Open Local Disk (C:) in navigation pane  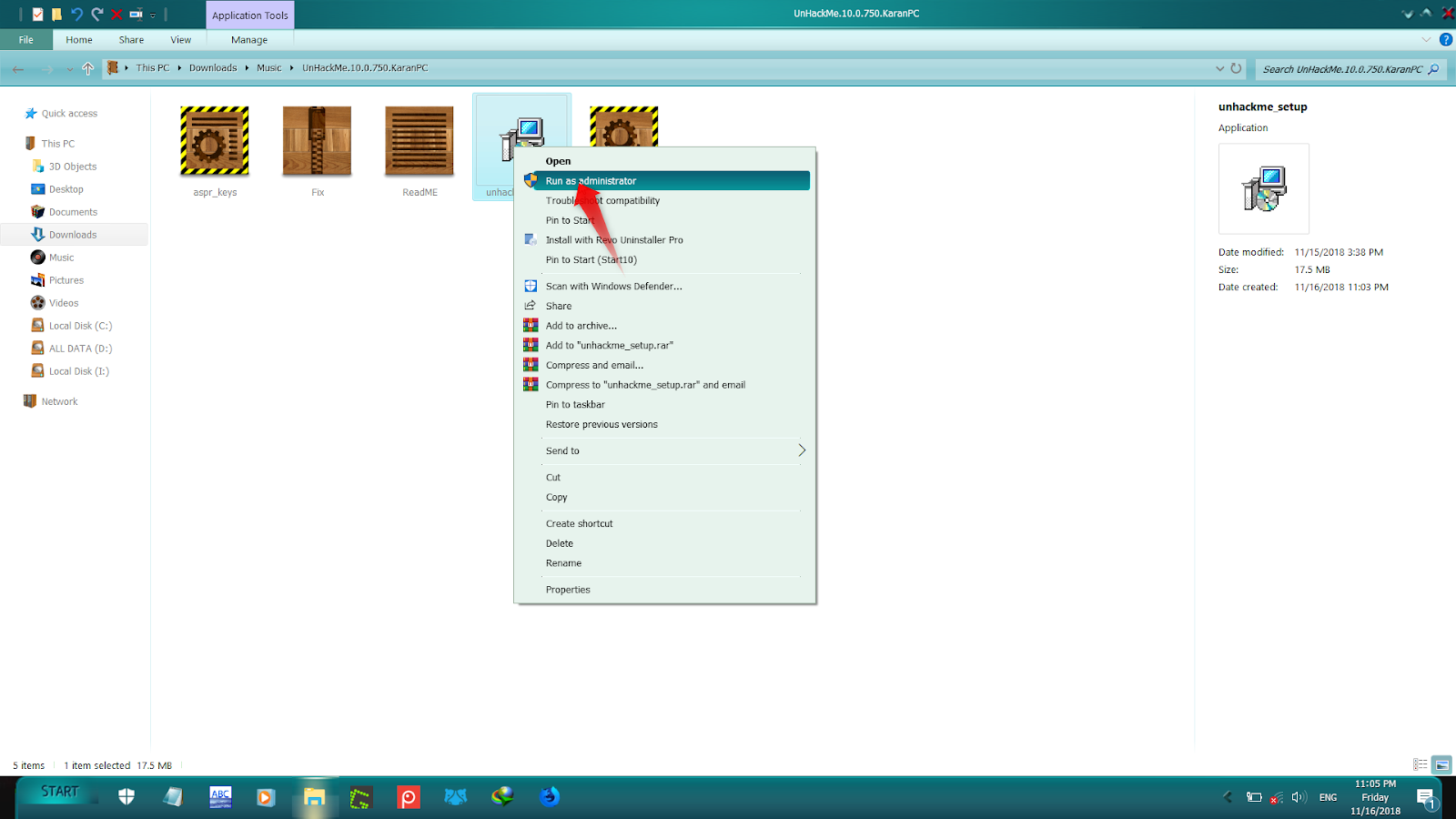click(80, 326)
